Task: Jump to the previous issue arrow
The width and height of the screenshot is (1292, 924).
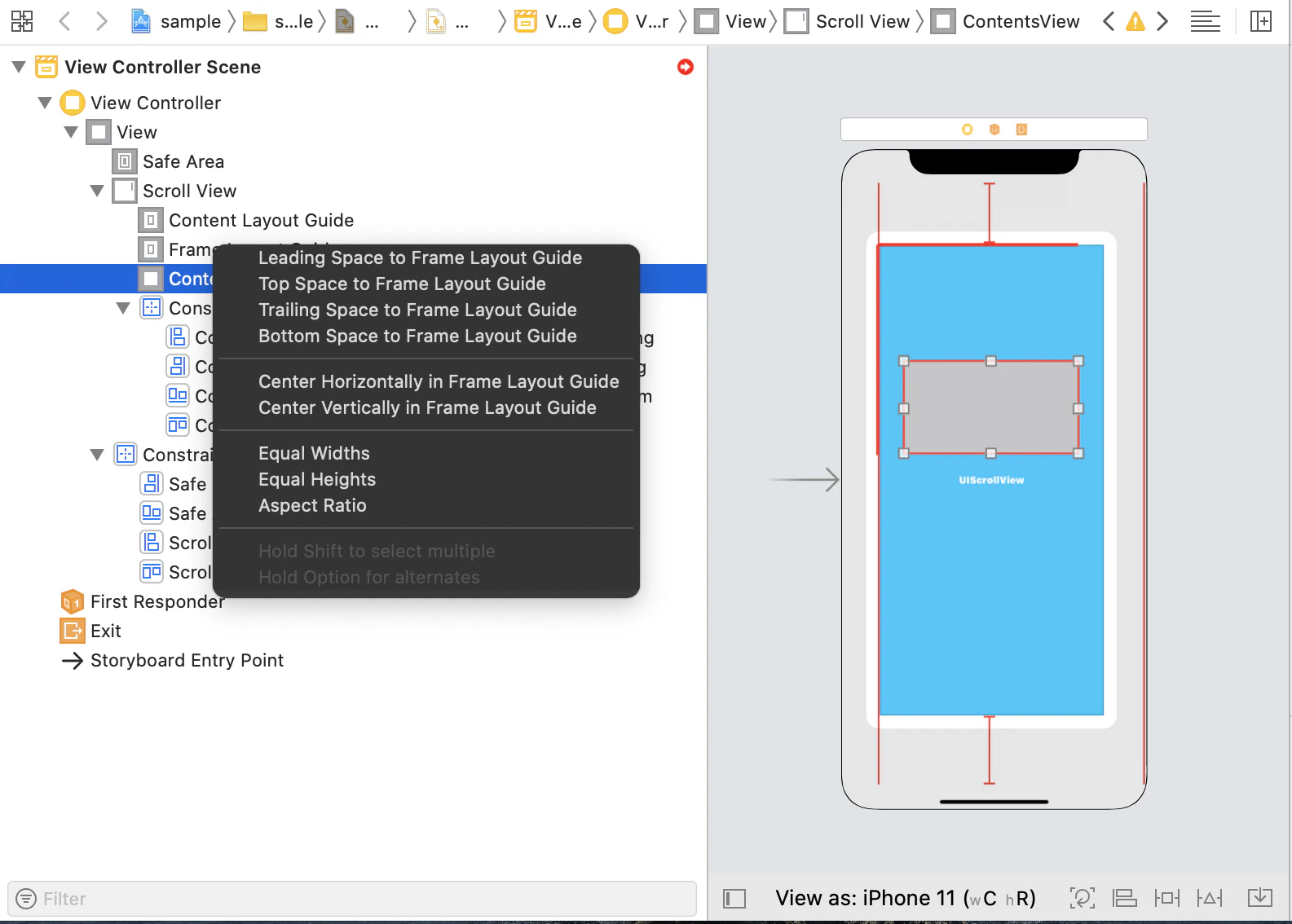Action: (1108, 21)
